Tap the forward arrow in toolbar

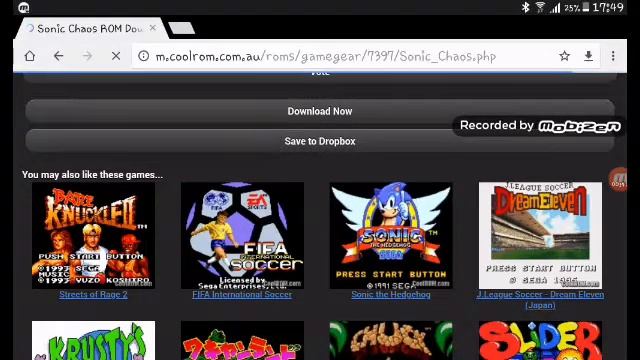pos(87,56)
